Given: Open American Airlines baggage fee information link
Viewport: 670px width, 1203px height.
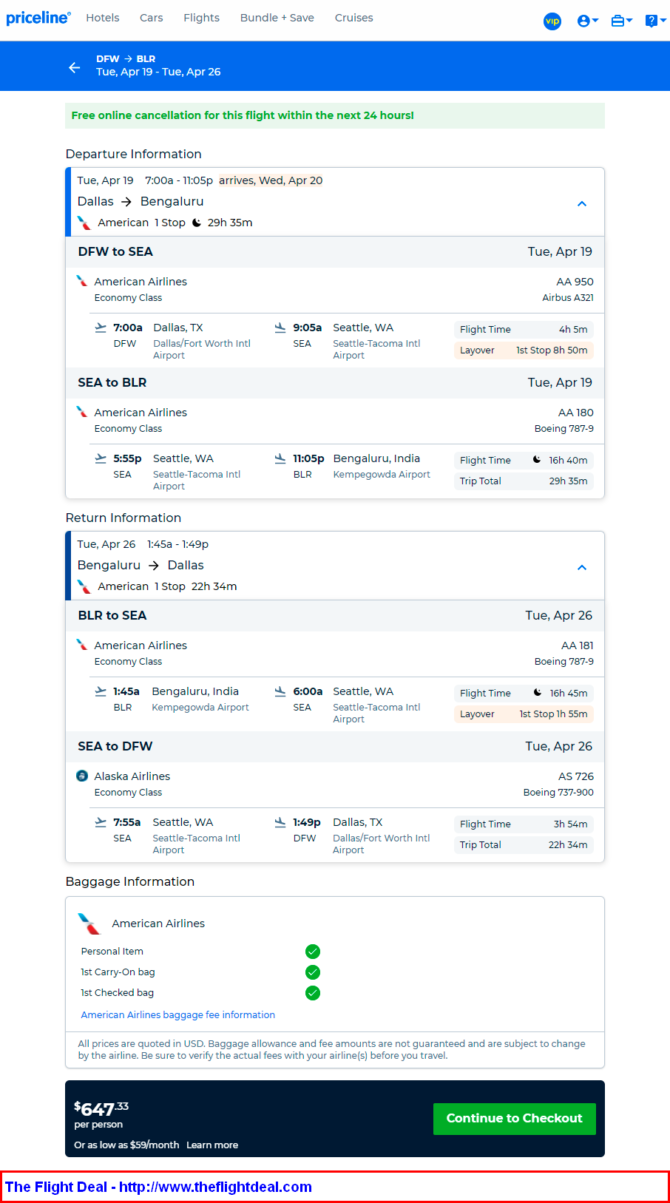Looking at the screenshot, I should tap(178, 1015).
